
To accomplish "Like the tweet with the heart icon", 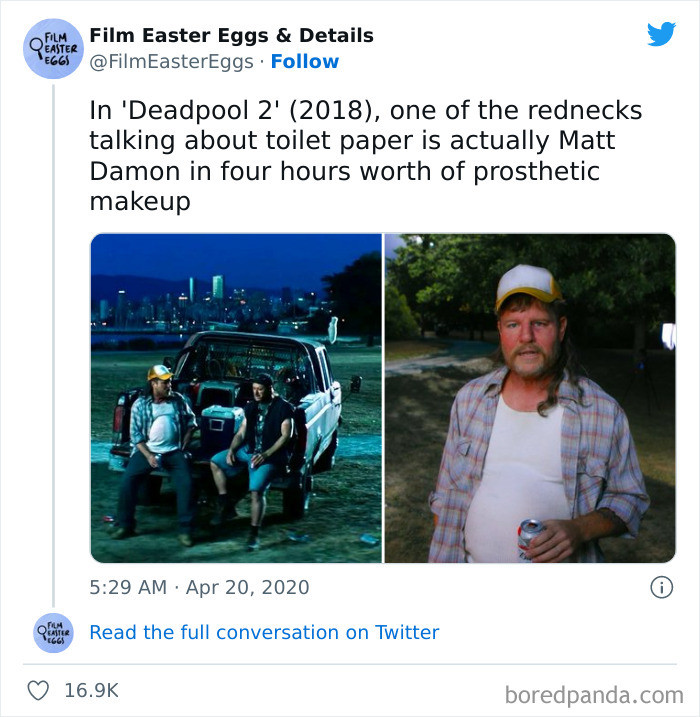I will 38,690.
